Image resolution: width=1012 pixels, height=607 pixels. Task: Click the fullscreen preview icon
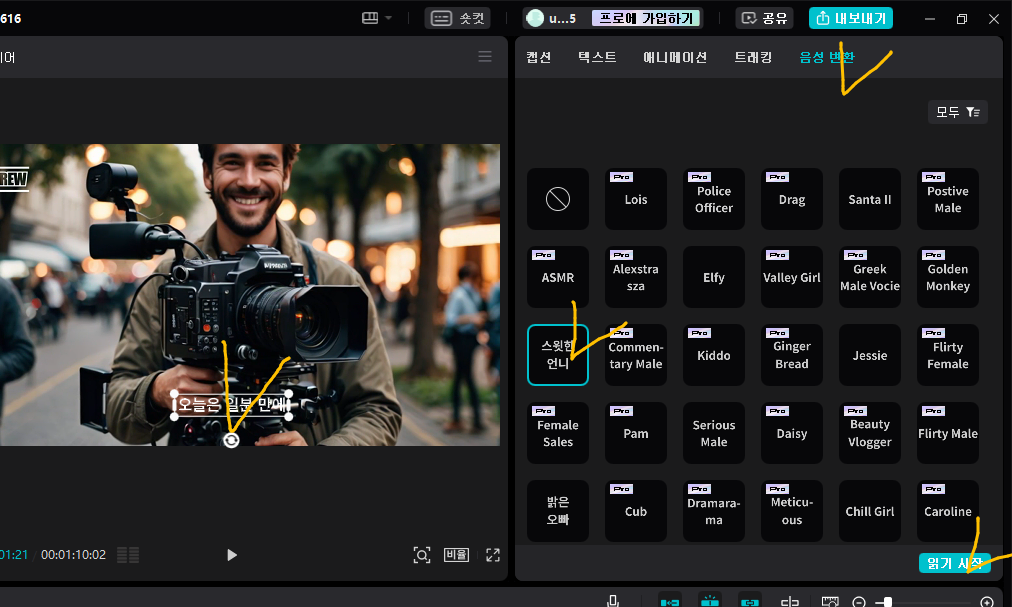click(492, 555)
